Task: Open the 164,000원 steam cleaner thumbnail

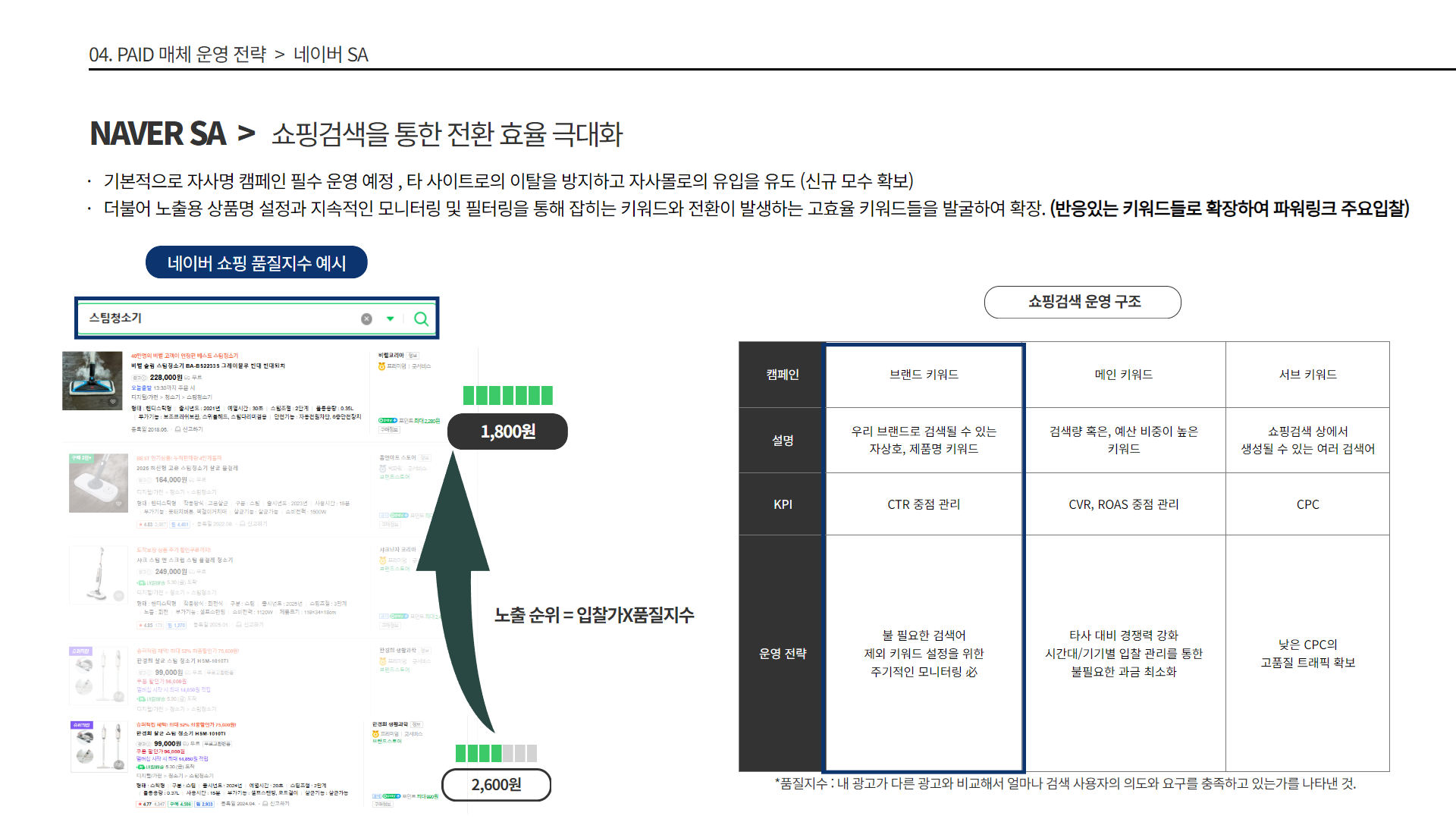Action: pyautogui.click(x=99, y=483)
